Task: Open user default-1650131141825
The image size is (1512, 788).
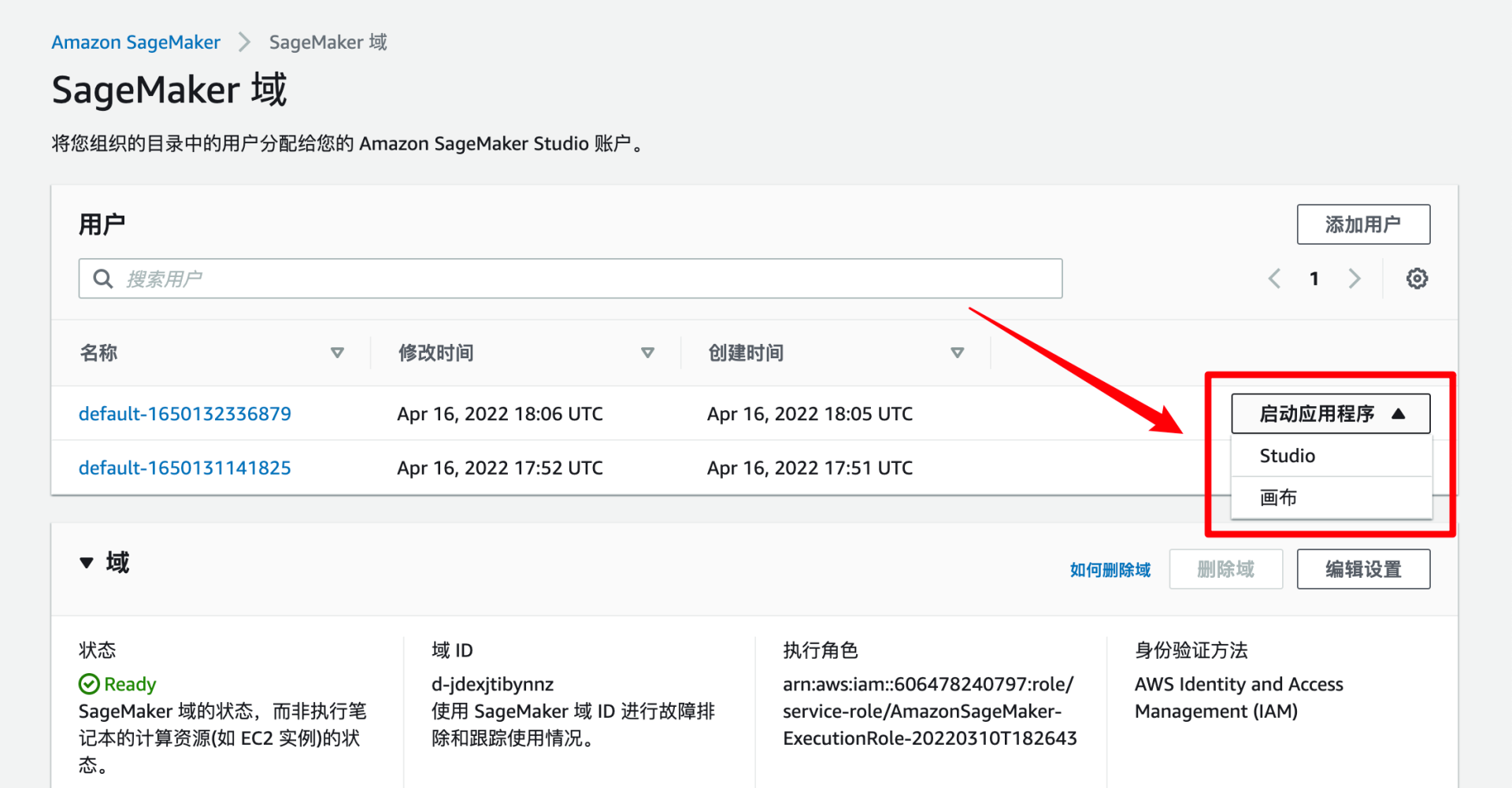Action: pos(185,468)
